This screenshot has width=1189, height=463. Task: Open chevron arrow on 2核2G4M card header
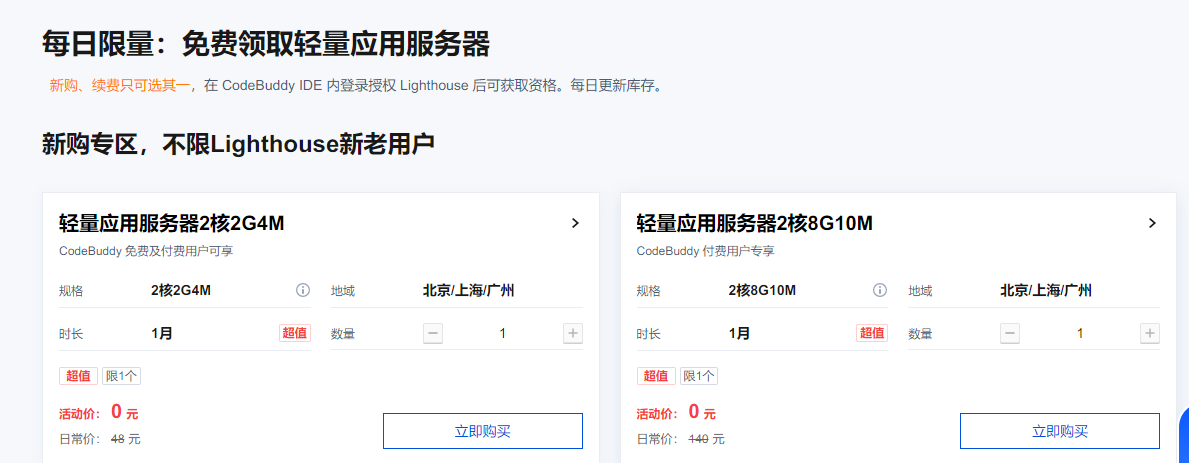(575, 223)
